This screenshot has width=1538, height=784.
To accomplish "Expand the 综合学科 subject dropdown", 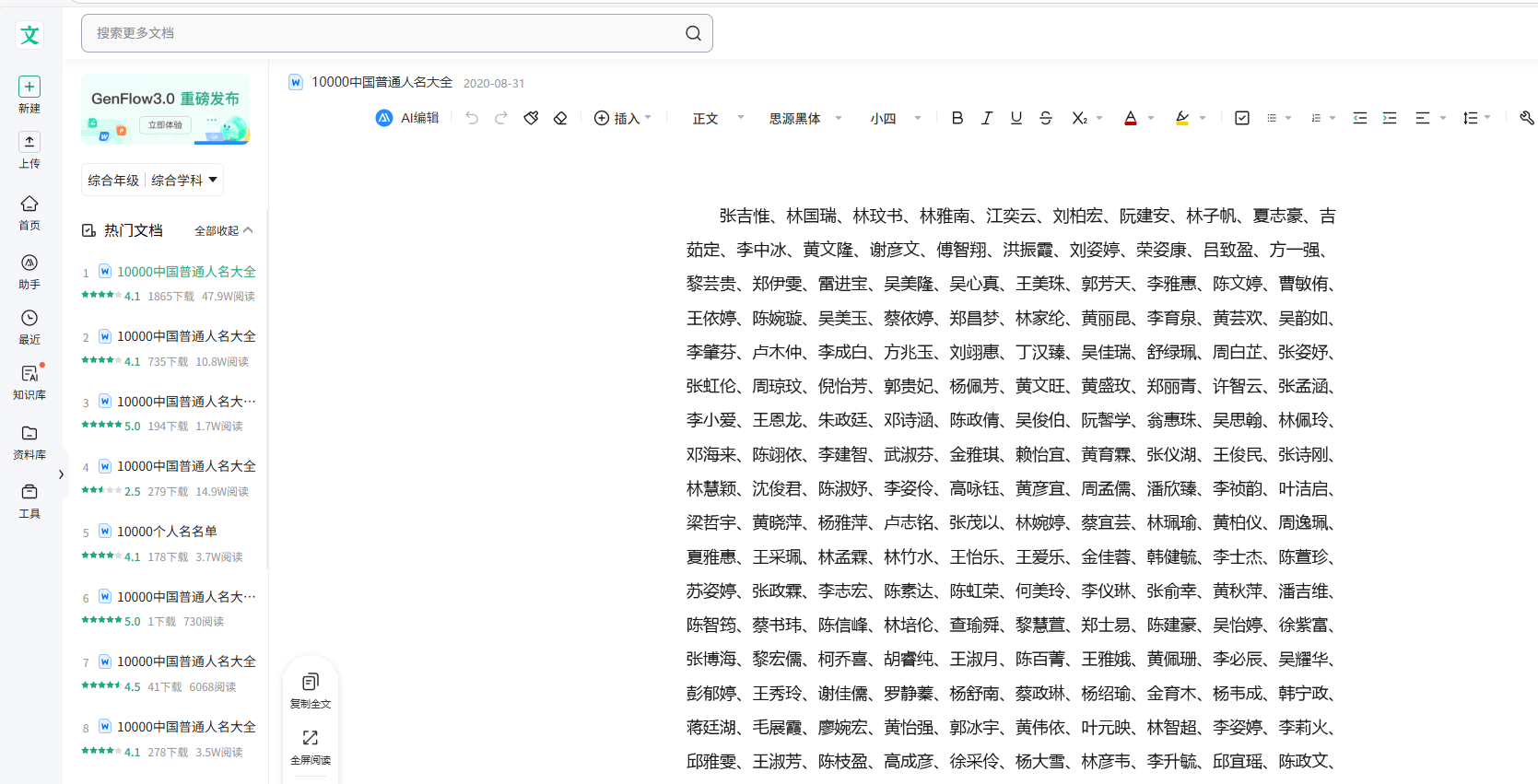I will (184, 181).
